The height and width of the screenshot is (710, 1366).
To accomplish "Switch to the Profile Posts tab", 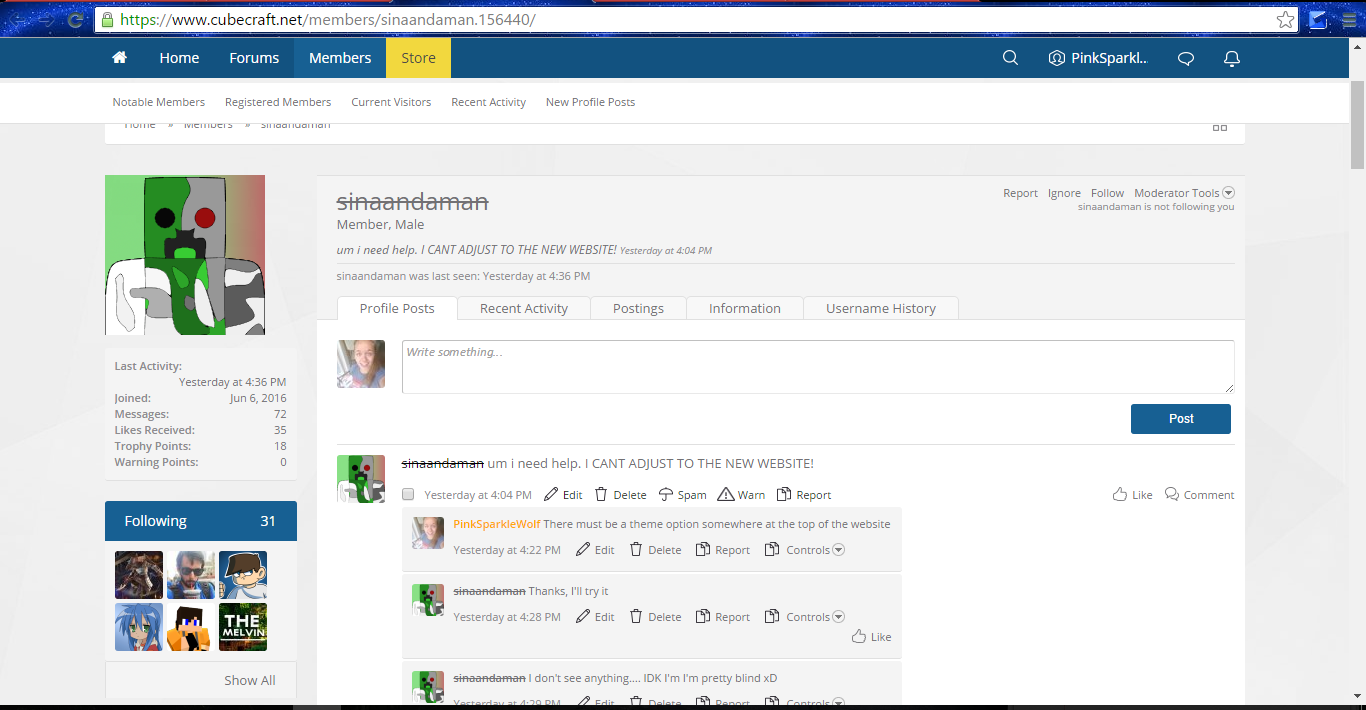I will coord(397,308).
